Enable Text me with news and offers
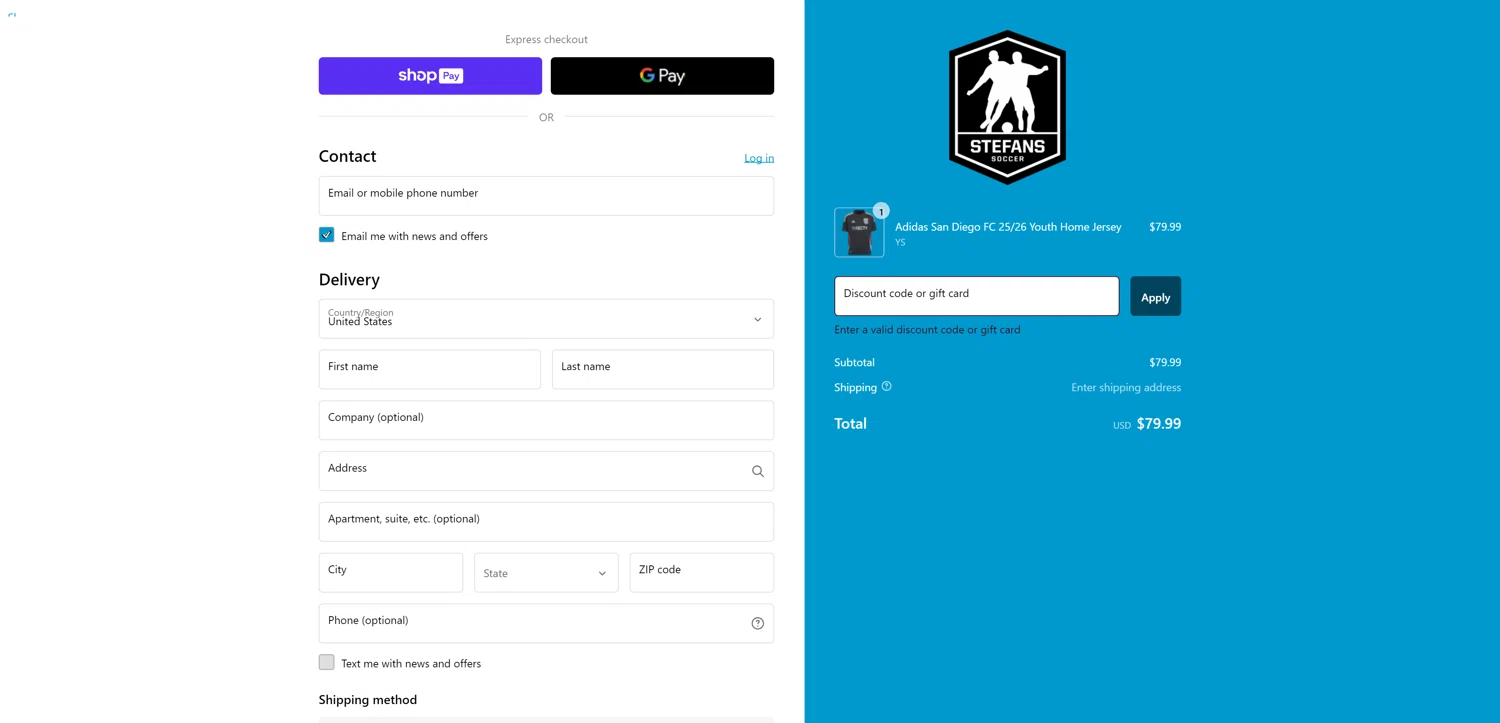This screenshot has width=1500, height=723. (x=327, y=662)
